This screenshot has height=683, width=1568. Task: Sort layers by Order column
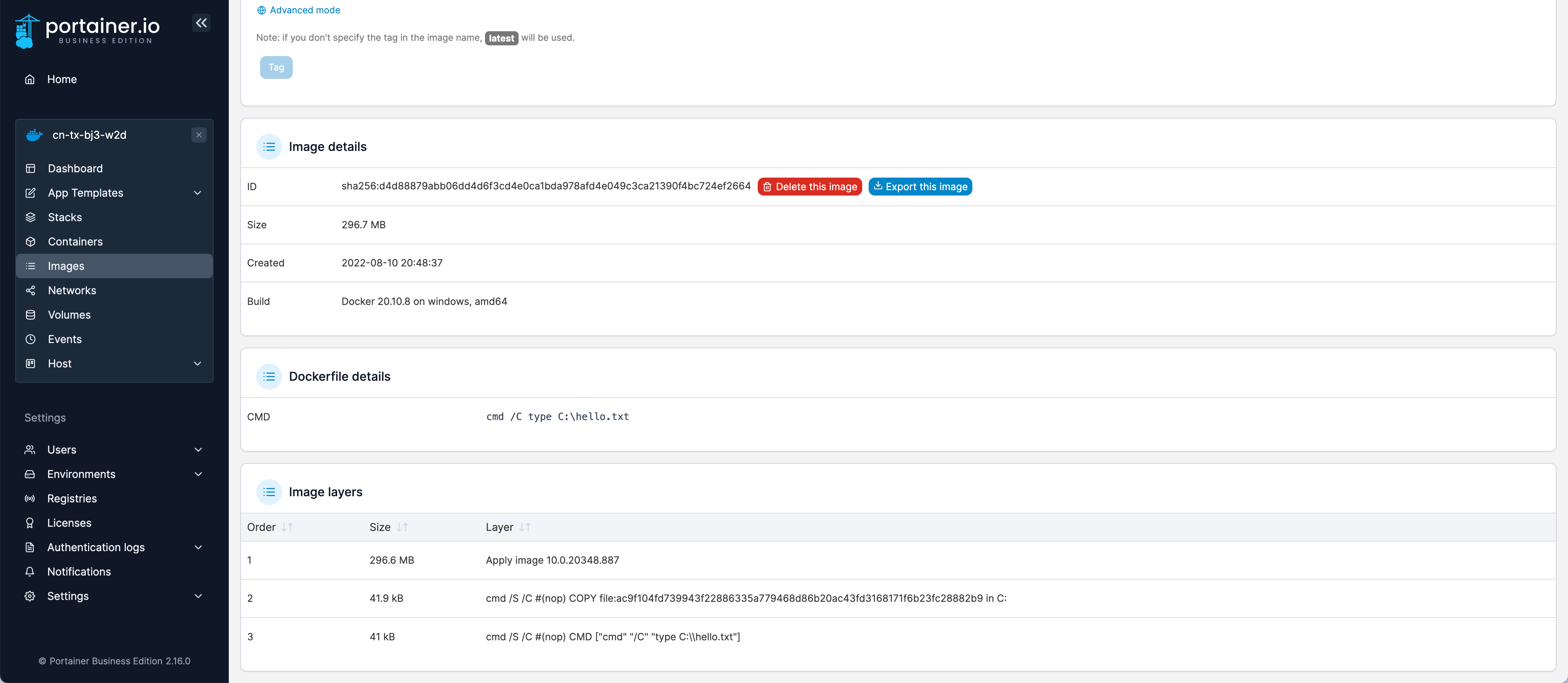pyautogui.click(x=270, y=527)
